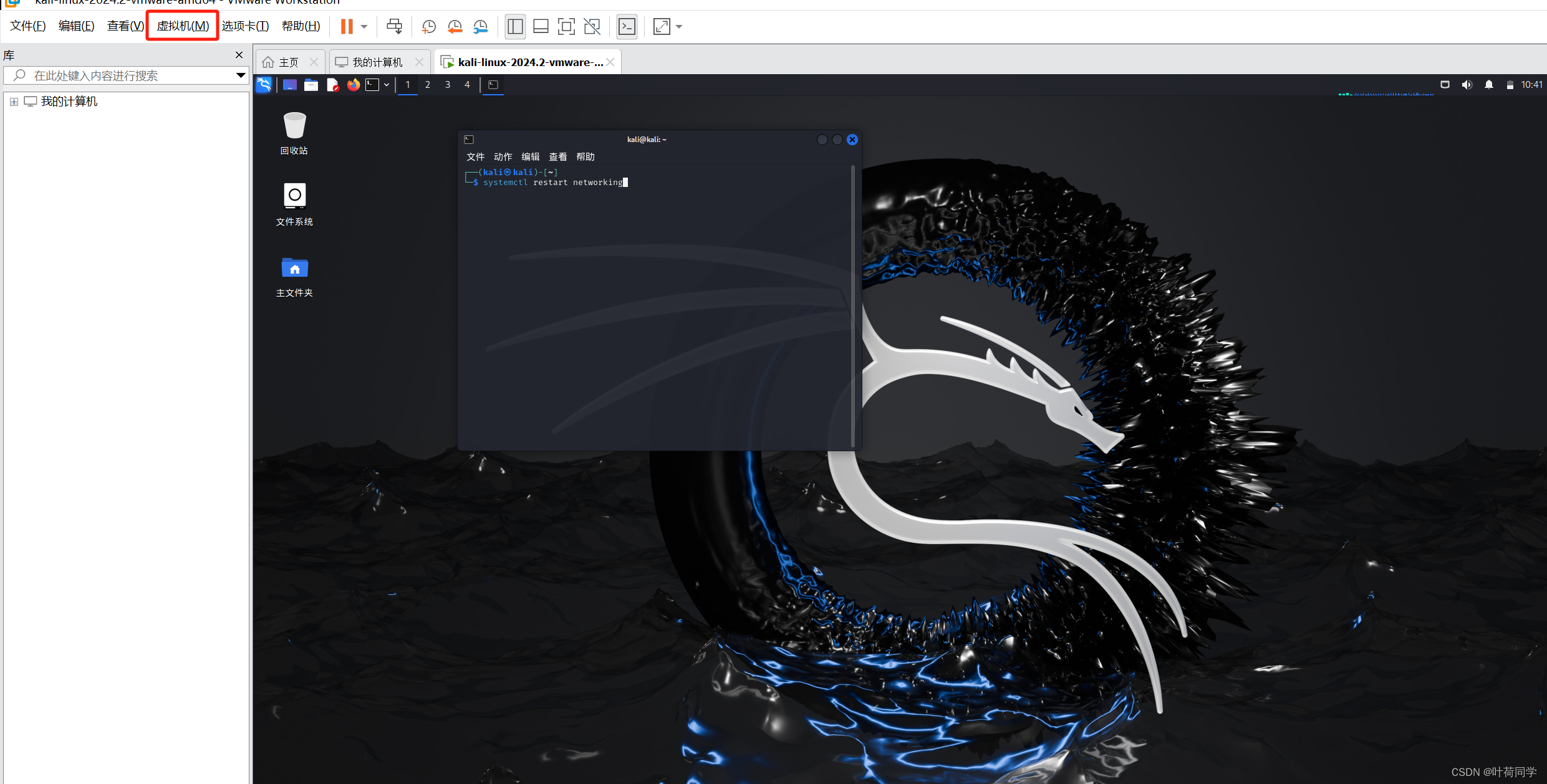Revert VM to previous snapshot
The width and height of the screenshot is (1547, 784).
tap(455, 26)
